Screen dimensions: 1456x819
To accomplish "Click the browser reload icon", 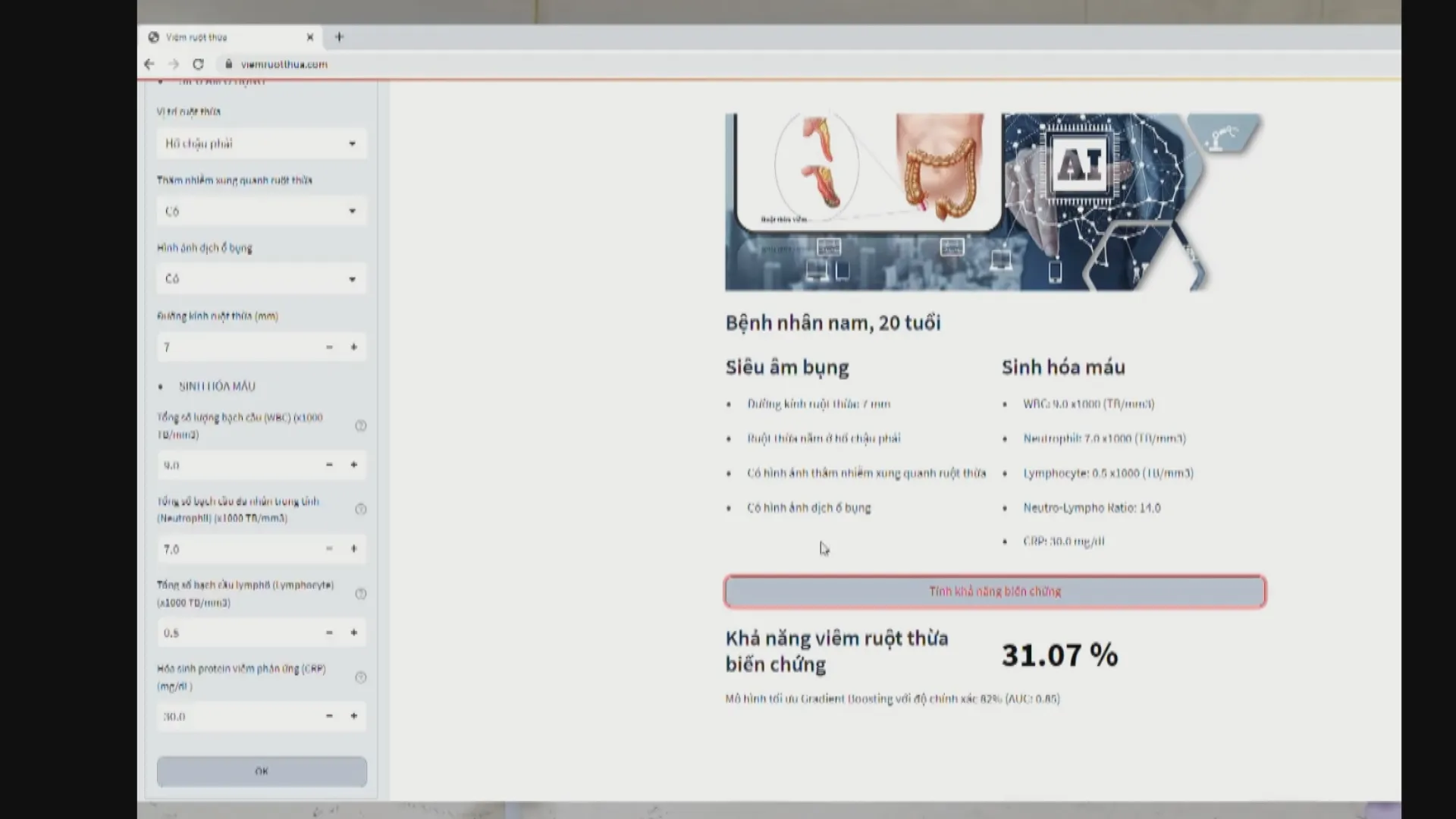I will [198, 64].
